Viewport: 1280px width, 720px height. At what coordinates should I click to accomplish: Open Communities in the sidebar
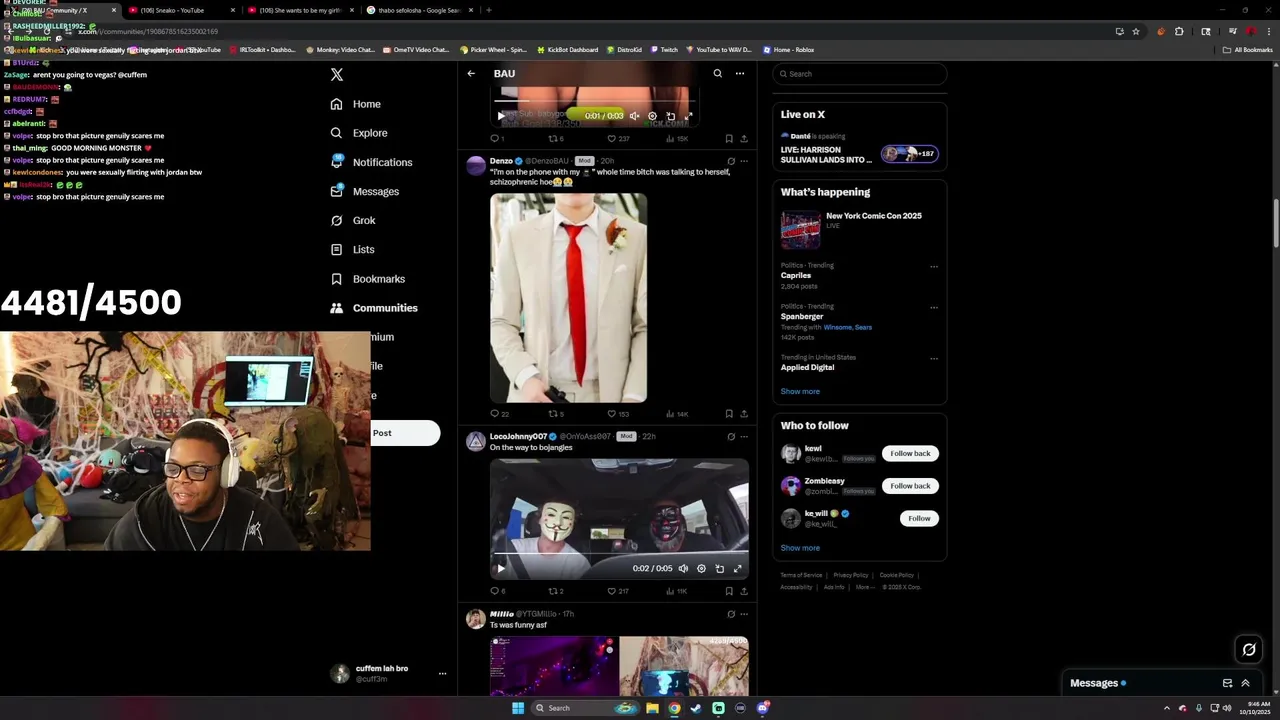coord(374,308)
